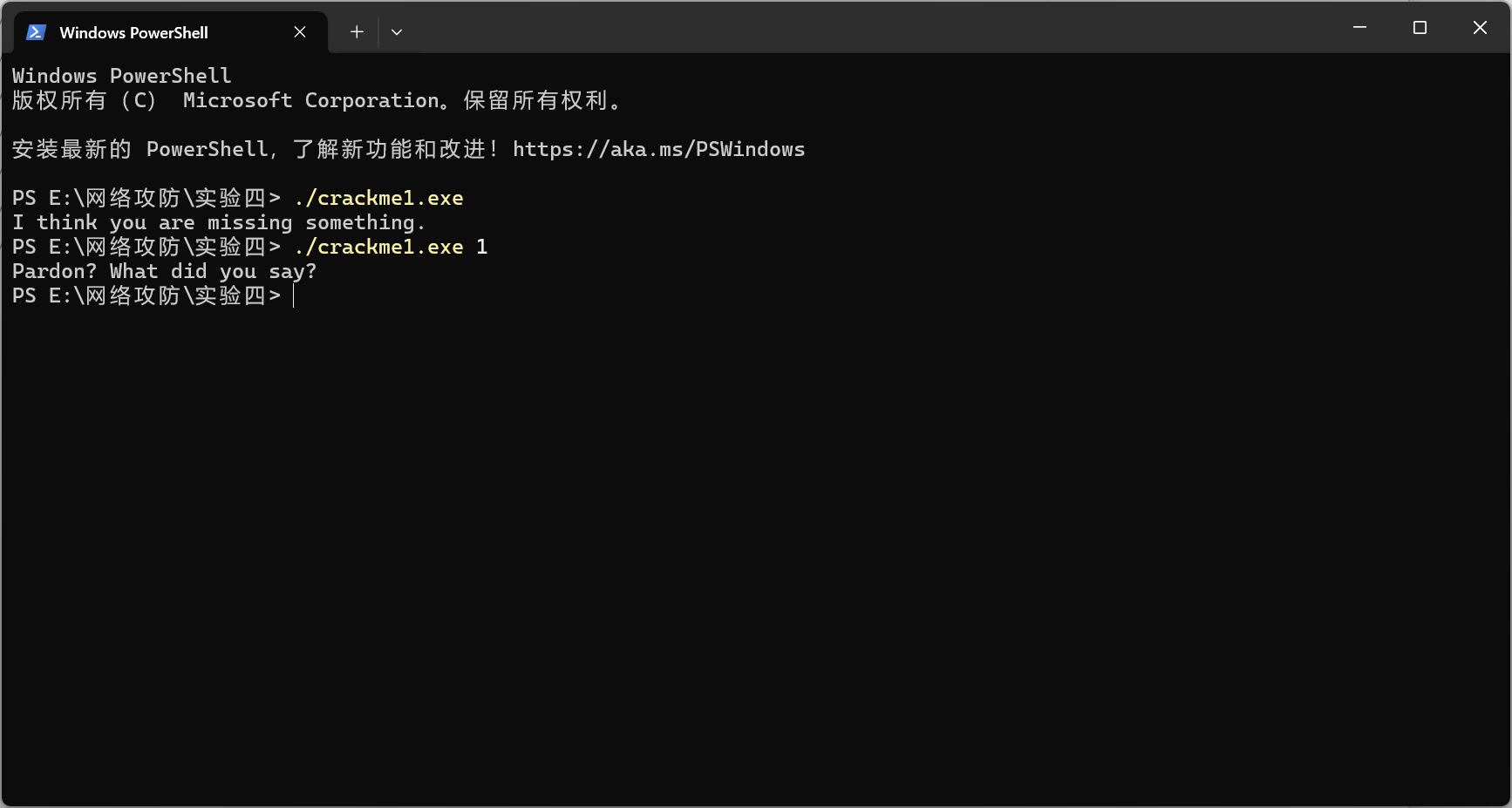
Task: Click the "安装最新的 PowerShell" message text
Action: [140, 150]
